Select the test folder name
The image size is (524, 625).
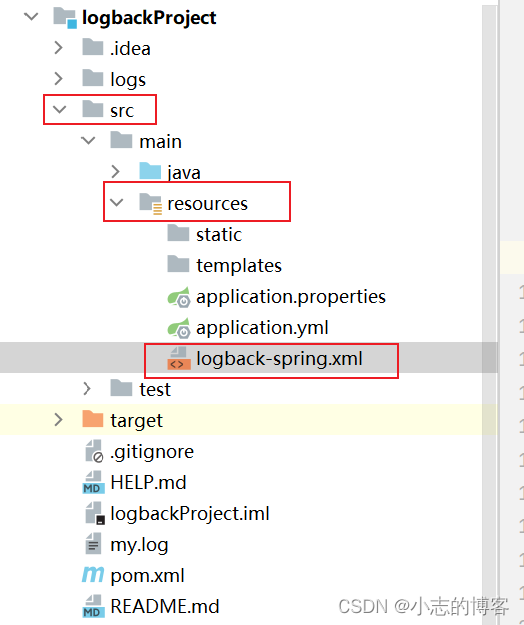pos(155,389)
